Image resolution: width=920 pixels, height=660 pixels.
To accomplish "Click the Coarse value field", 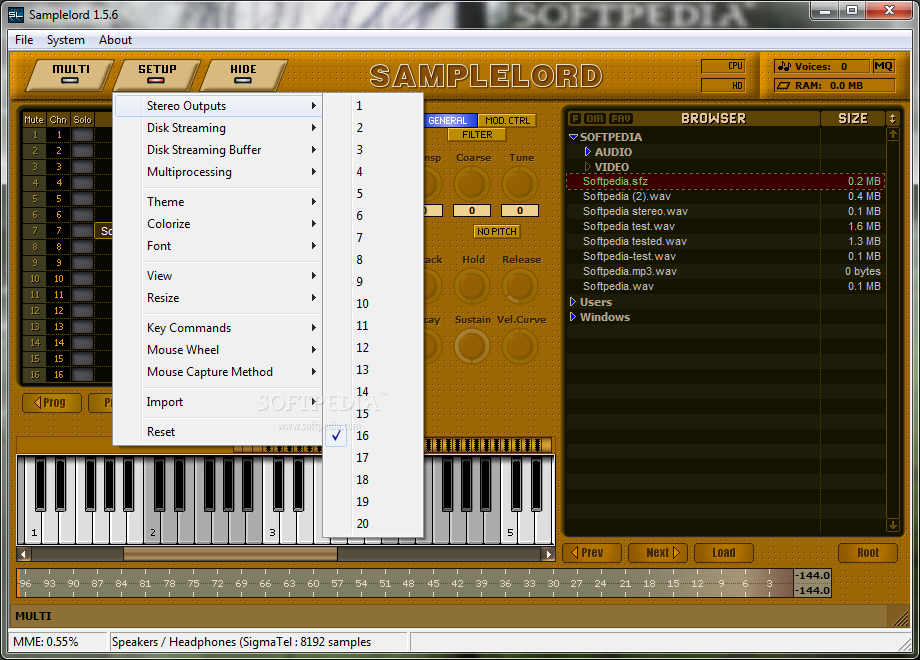I will pos(472,211).
